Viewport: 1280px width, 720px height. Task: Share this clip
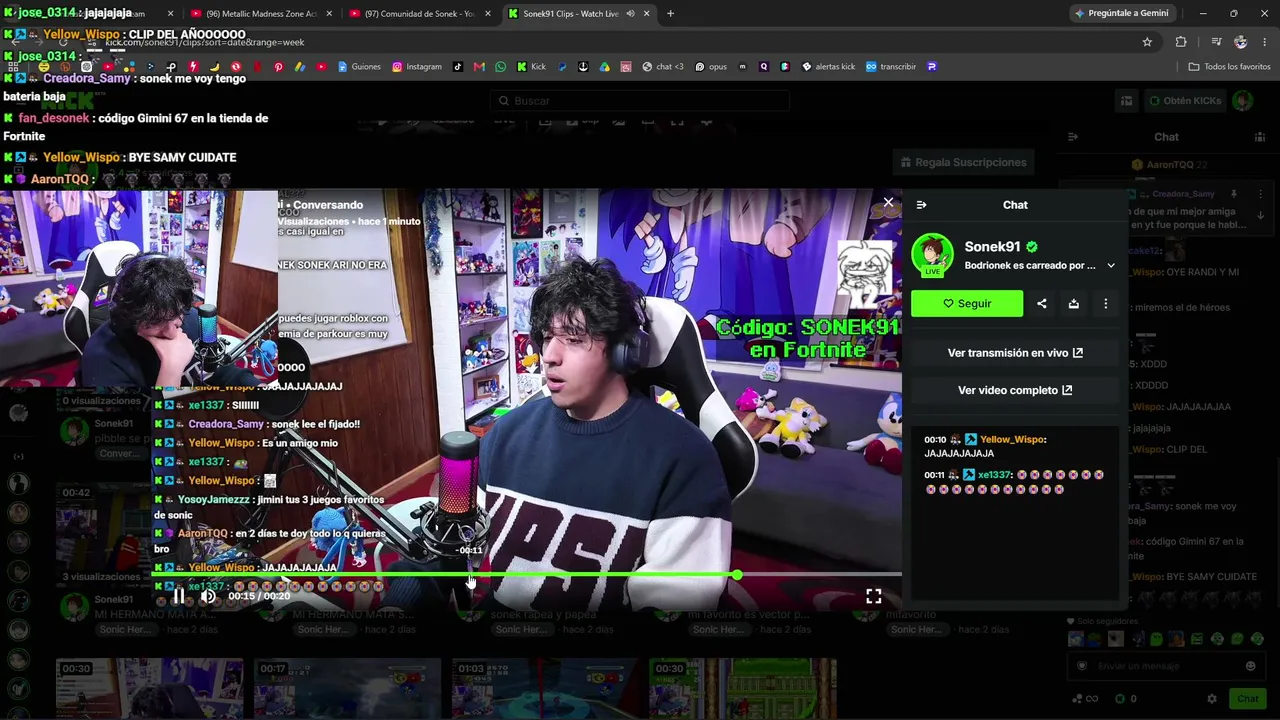[1042, 303]
